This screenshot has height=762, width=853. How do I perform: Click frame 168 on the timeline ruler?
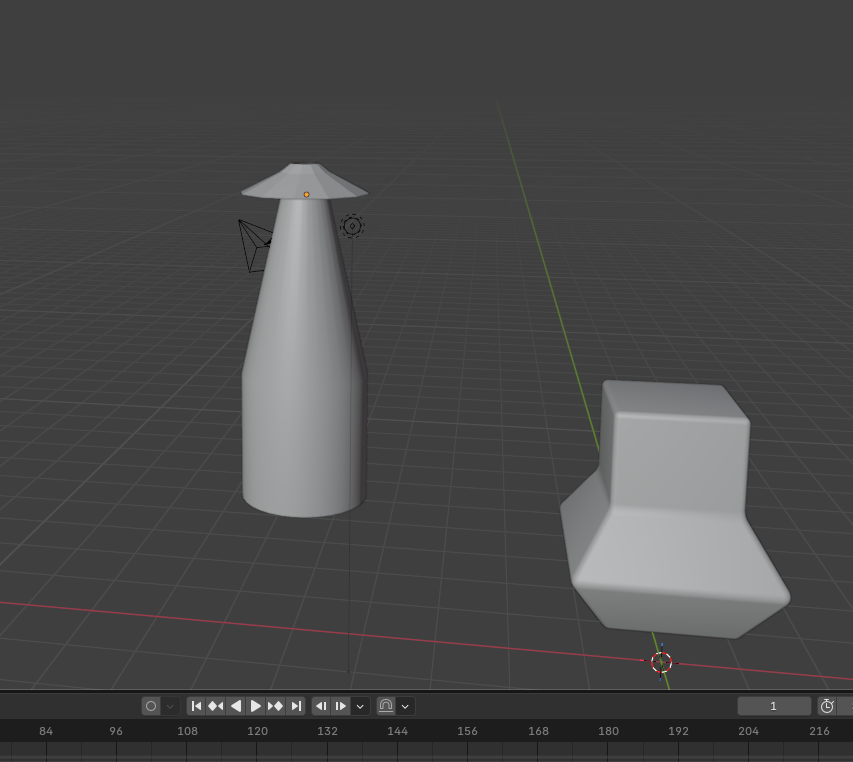538,731
